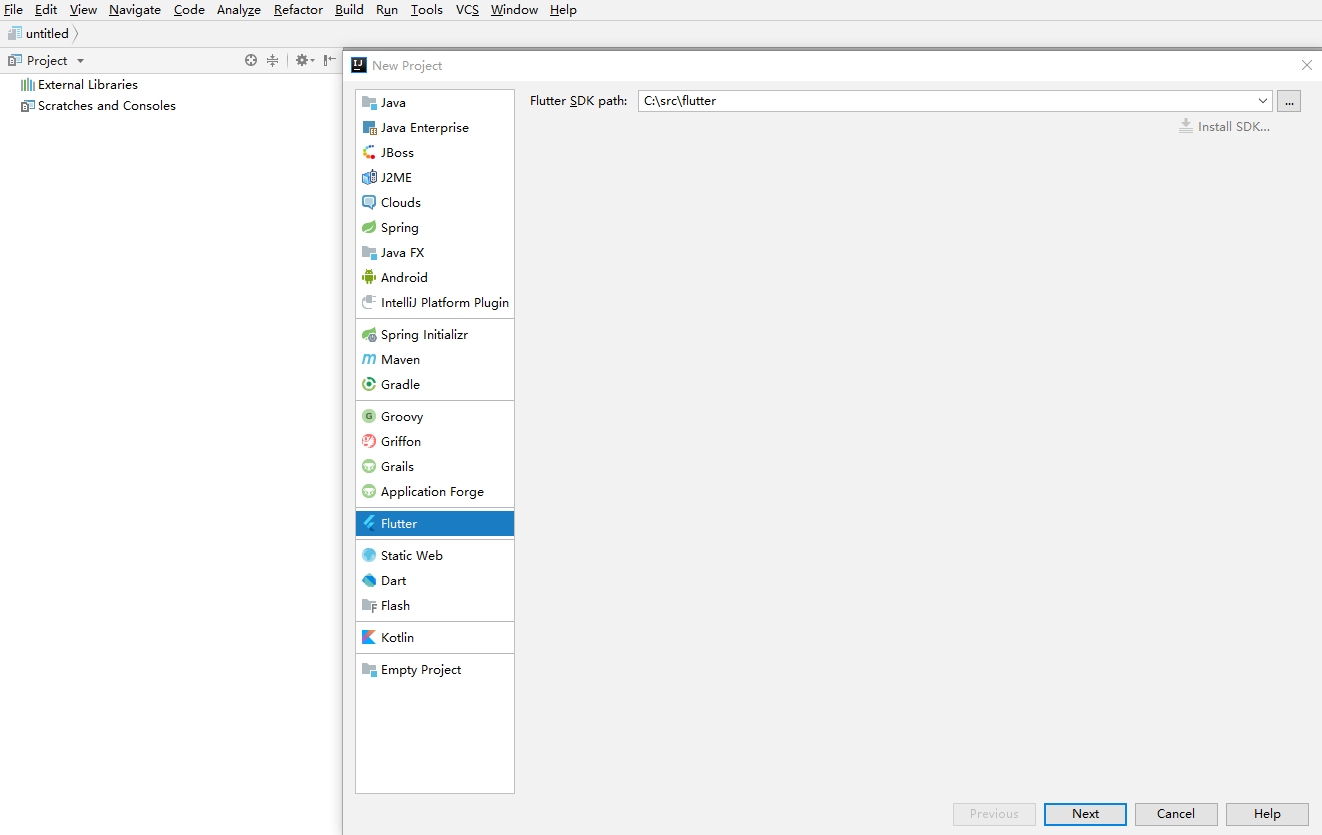Viewport: 1322px width, 835px height.
Task: Pick the Flash icon in the list
Action: (369, 606)
